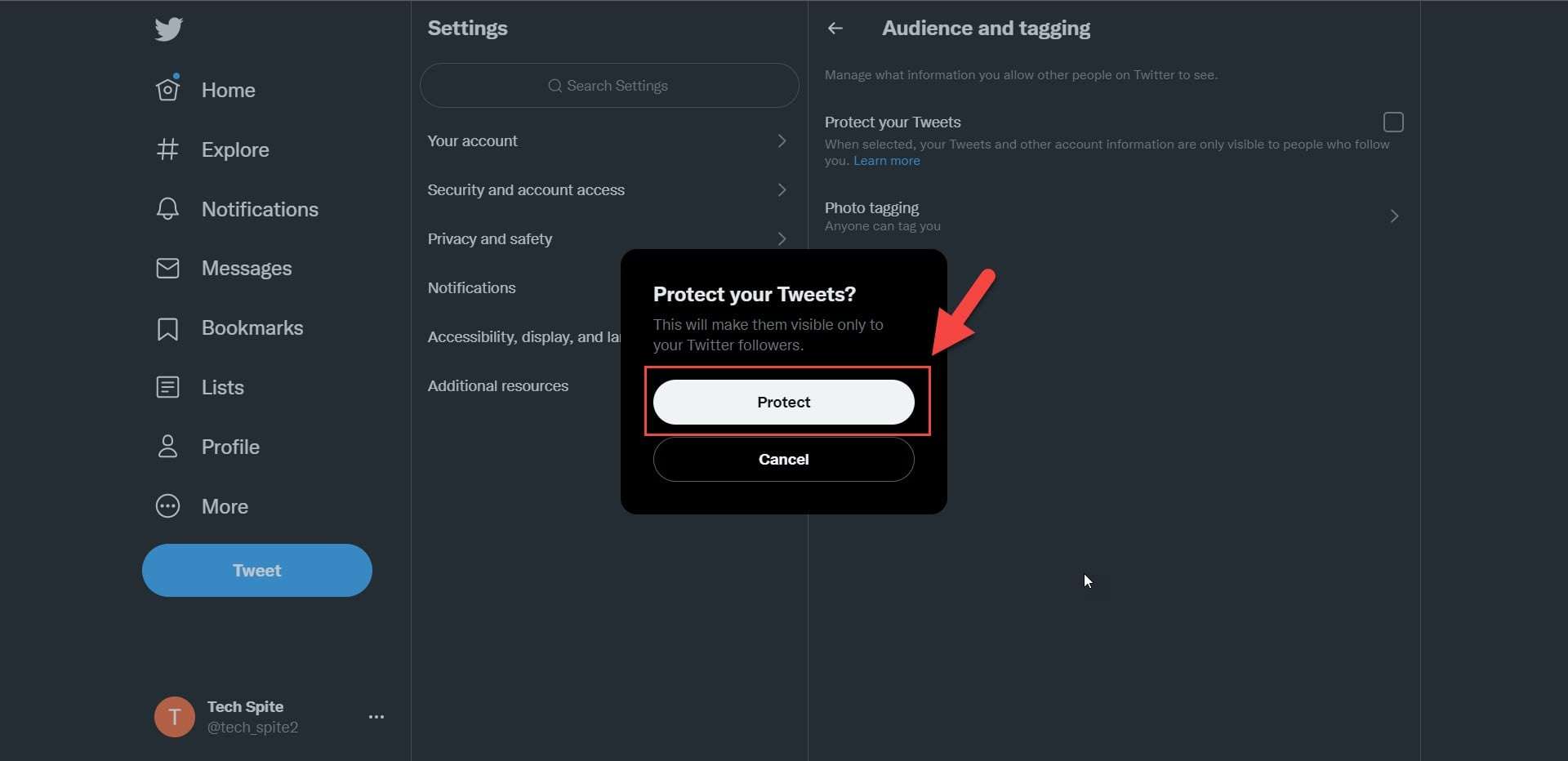Viewport: 1568px width, 761px height.
Task: Click the Search Settings field
Action: (609, 86)
